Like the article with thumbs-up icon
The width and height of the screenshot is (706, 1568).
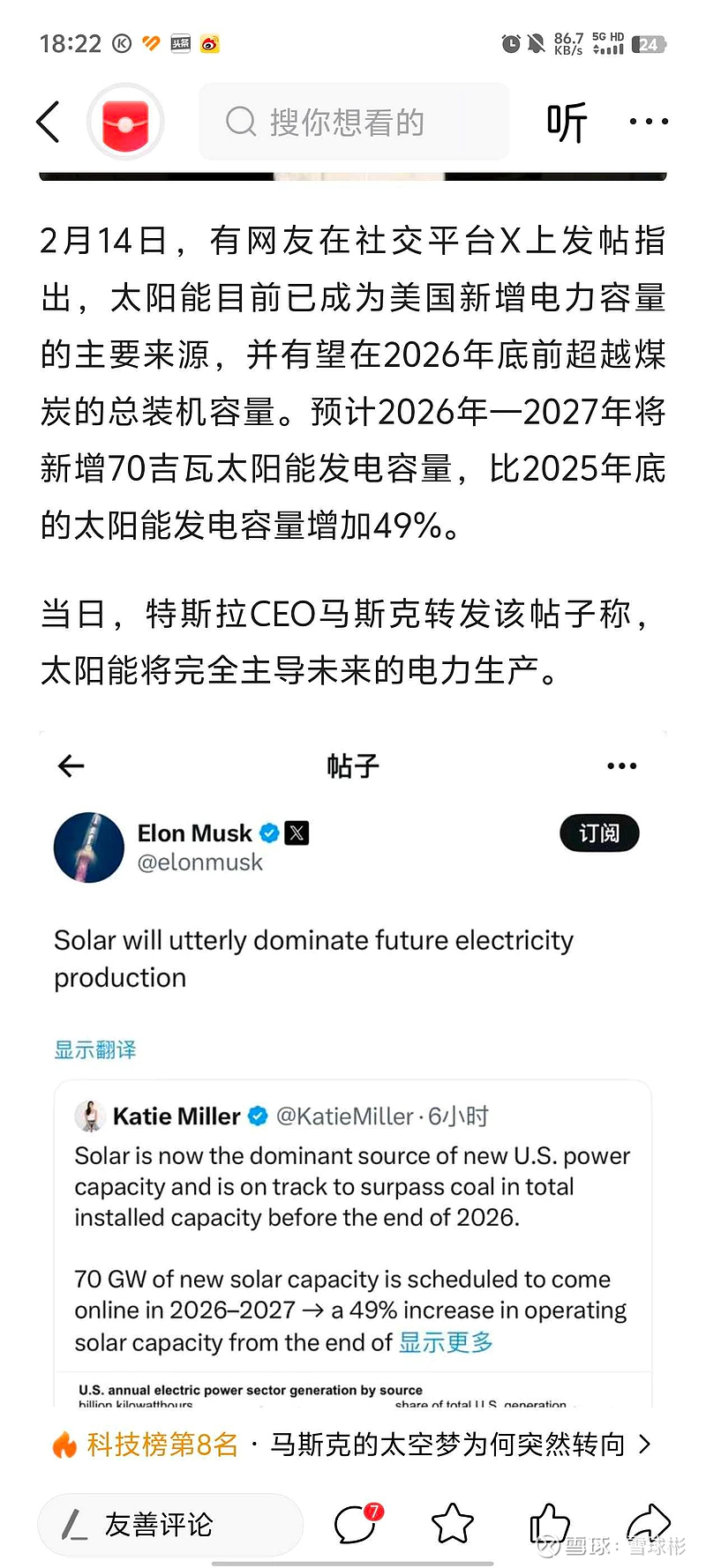pos(549,1523)
